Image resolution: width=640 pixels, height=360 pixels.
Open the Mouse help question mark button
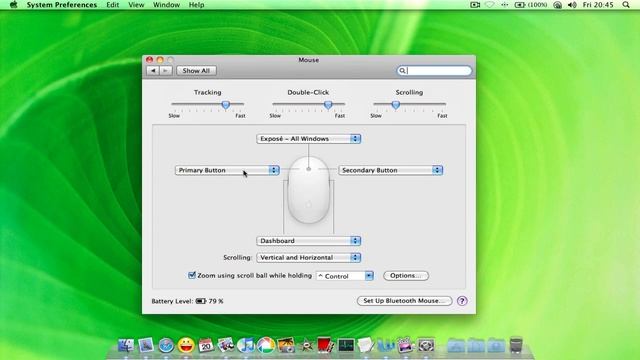462,301
